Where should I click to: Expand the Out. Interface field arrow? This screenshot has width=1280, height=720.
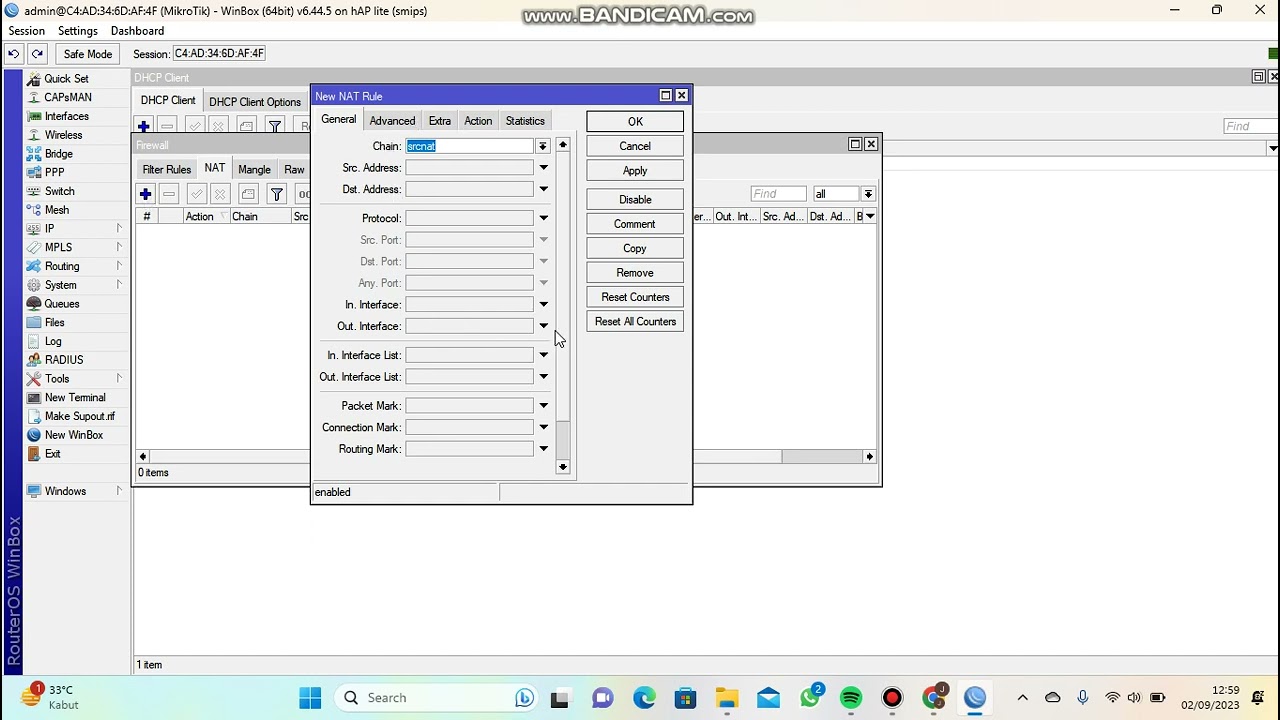[x=543, y=326]
